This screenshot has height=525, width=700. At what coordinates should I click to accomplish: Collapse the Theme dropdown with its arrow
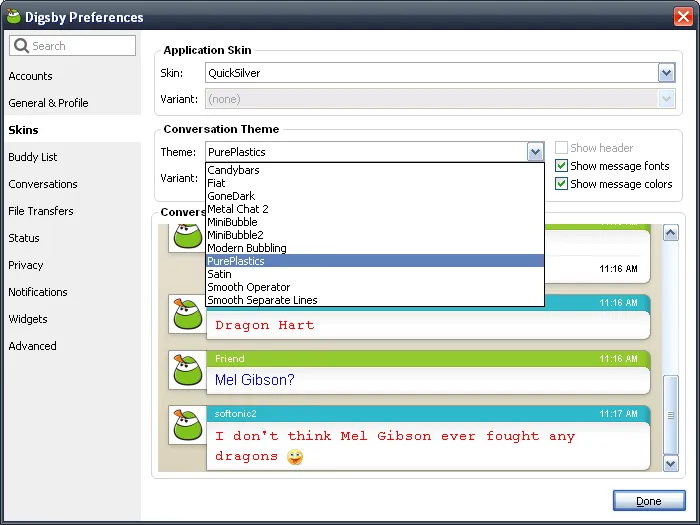[x=535, y=152]
